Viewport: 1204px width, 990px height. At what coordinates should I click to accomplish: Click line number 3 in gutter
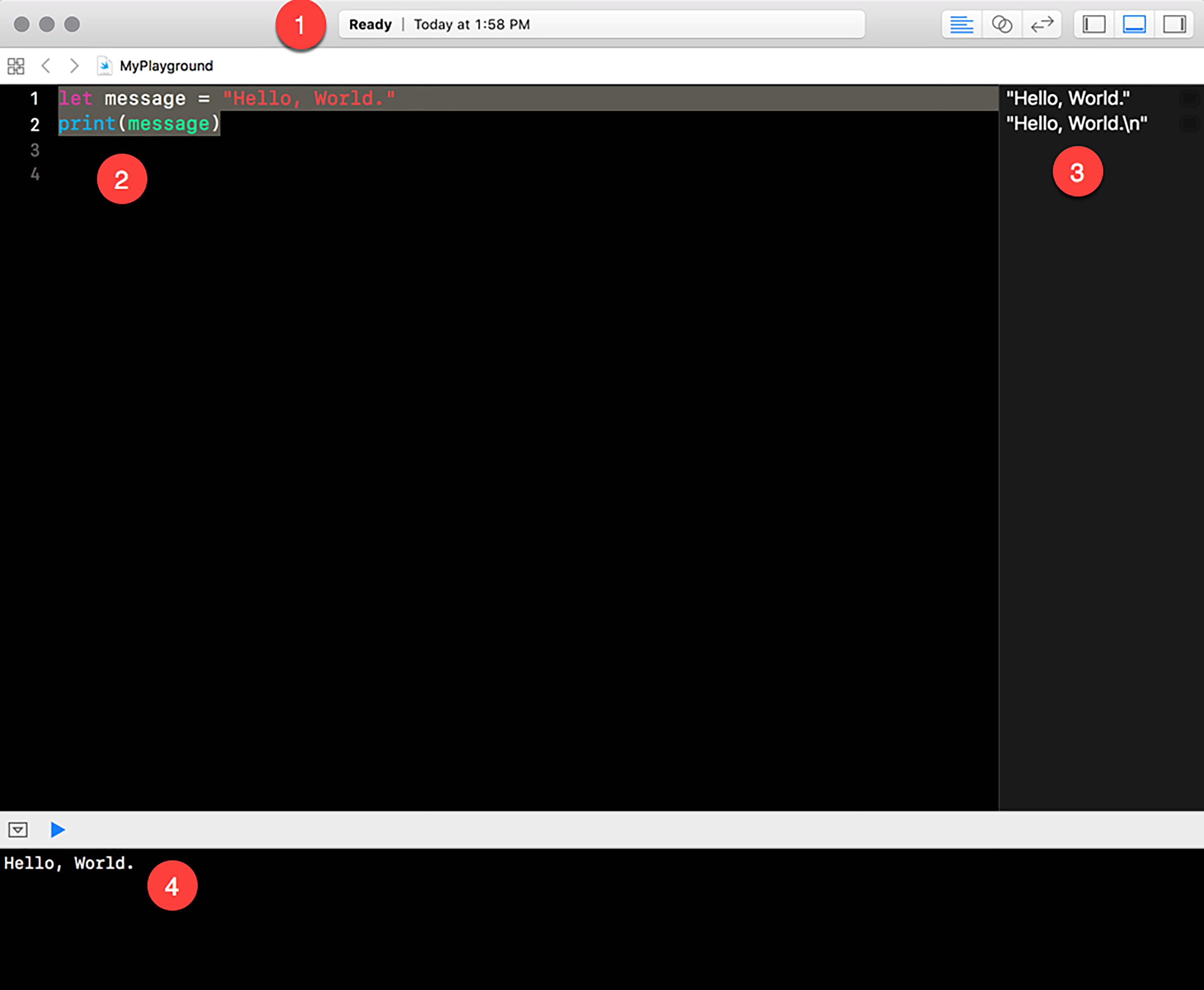click(x=35, y=150)
